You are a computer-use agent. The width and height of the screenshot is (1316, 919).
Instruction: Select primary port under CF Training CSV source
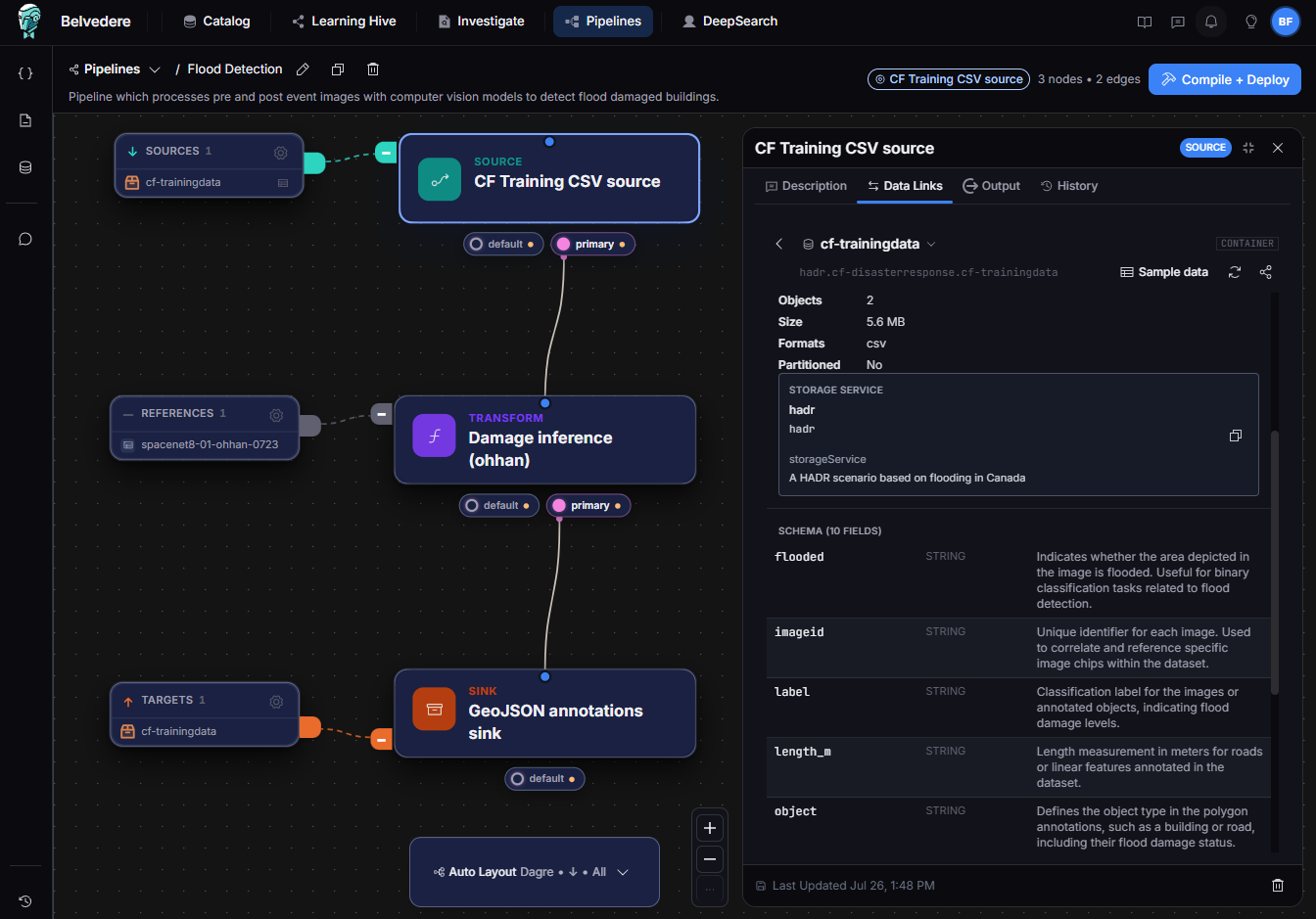click(592, 244)
